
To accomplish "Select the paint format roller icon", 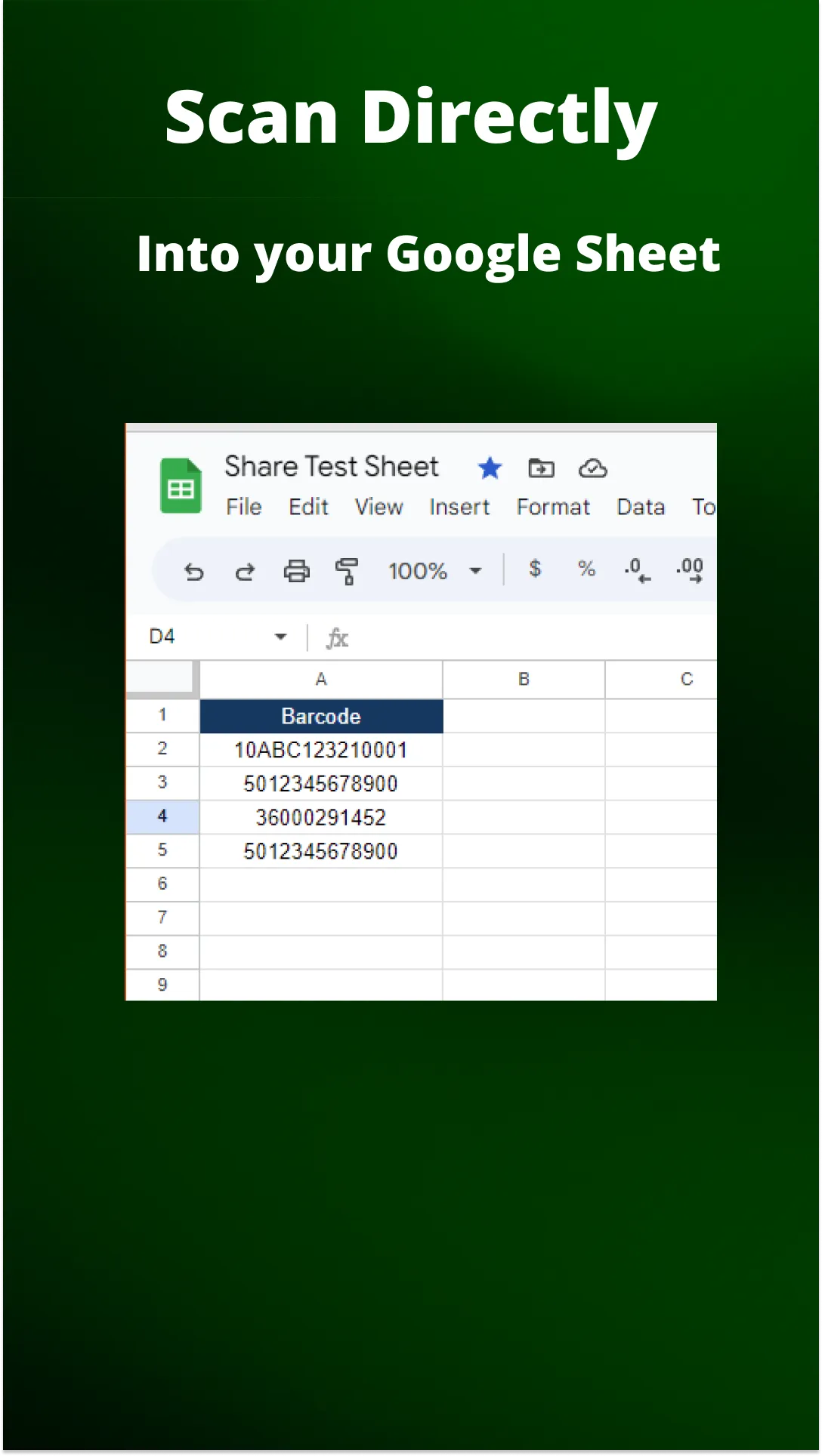I will click(347, 571).
